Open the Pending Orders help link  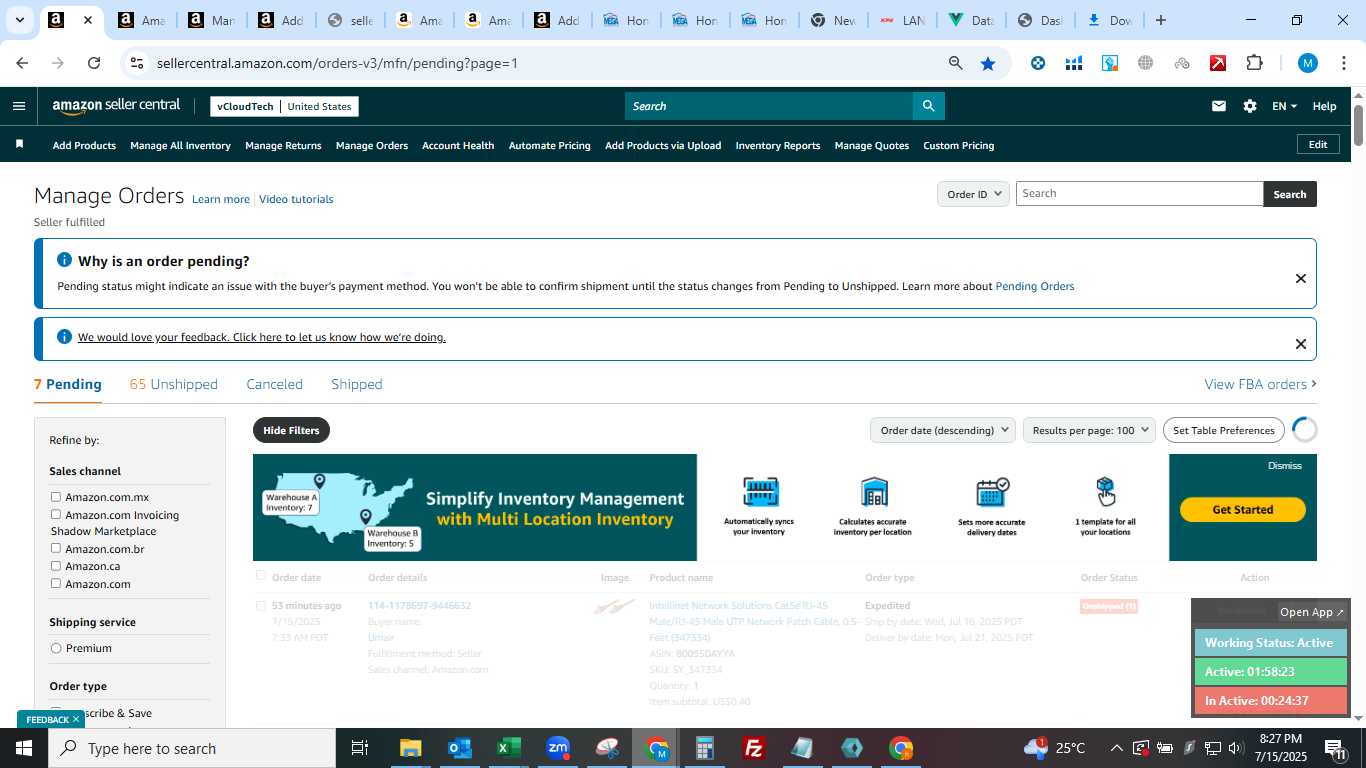[1034, 286]
